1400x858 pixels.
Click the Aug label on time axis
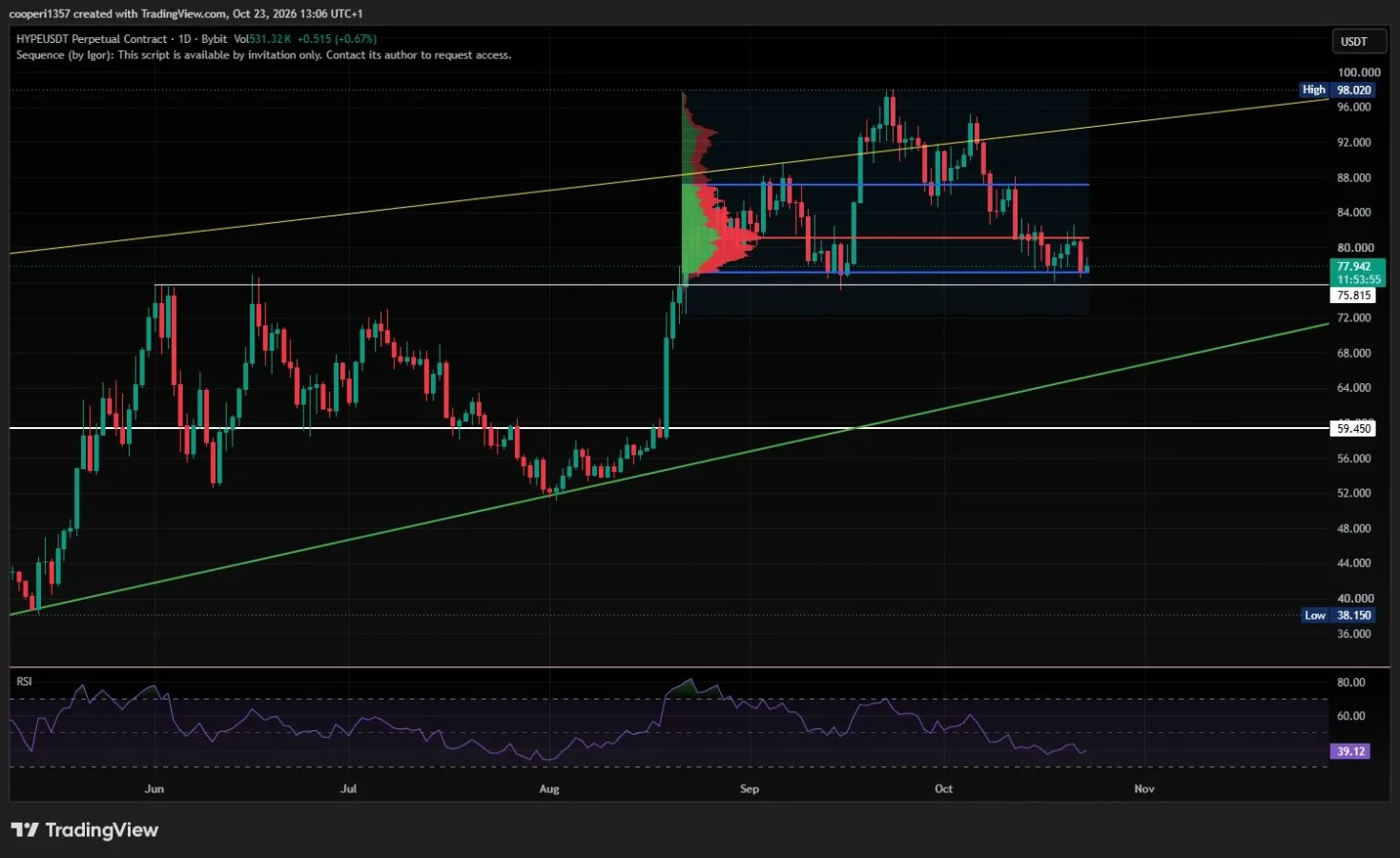coord(549,788)
